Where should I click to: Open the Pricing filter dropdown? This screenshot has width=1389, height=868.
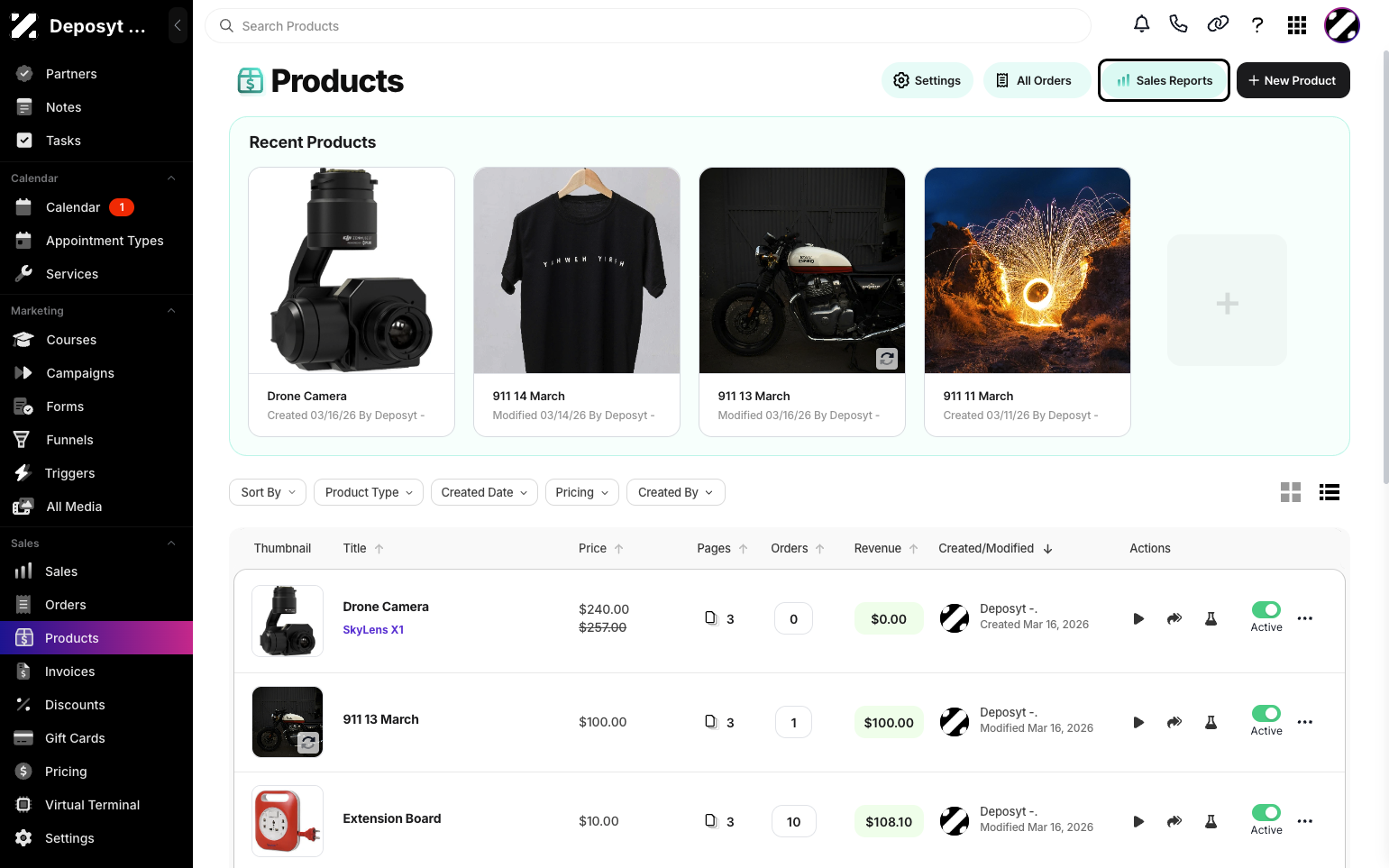pyautogui.click(x=582, y=492)
